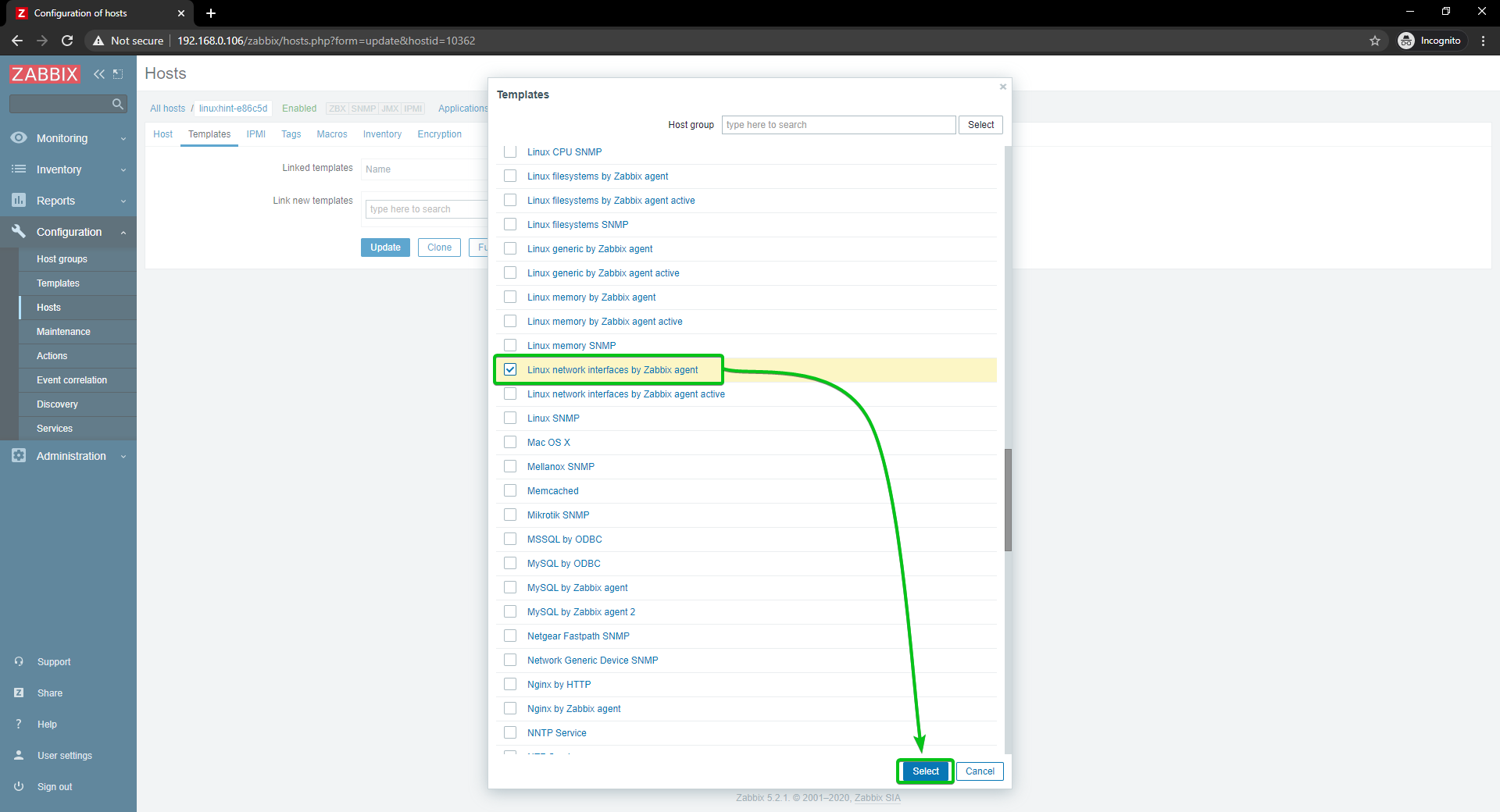
Task: Click the Sign out power icon
Action: pos(19,786)
